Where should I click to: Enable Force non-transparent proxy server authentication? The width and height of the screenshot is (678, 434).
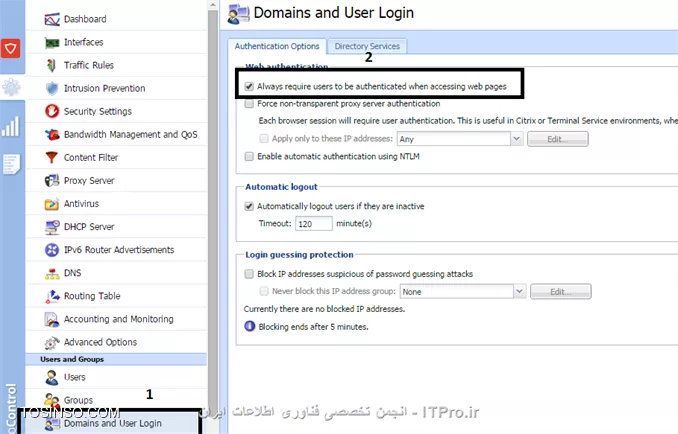click(249, 104)
